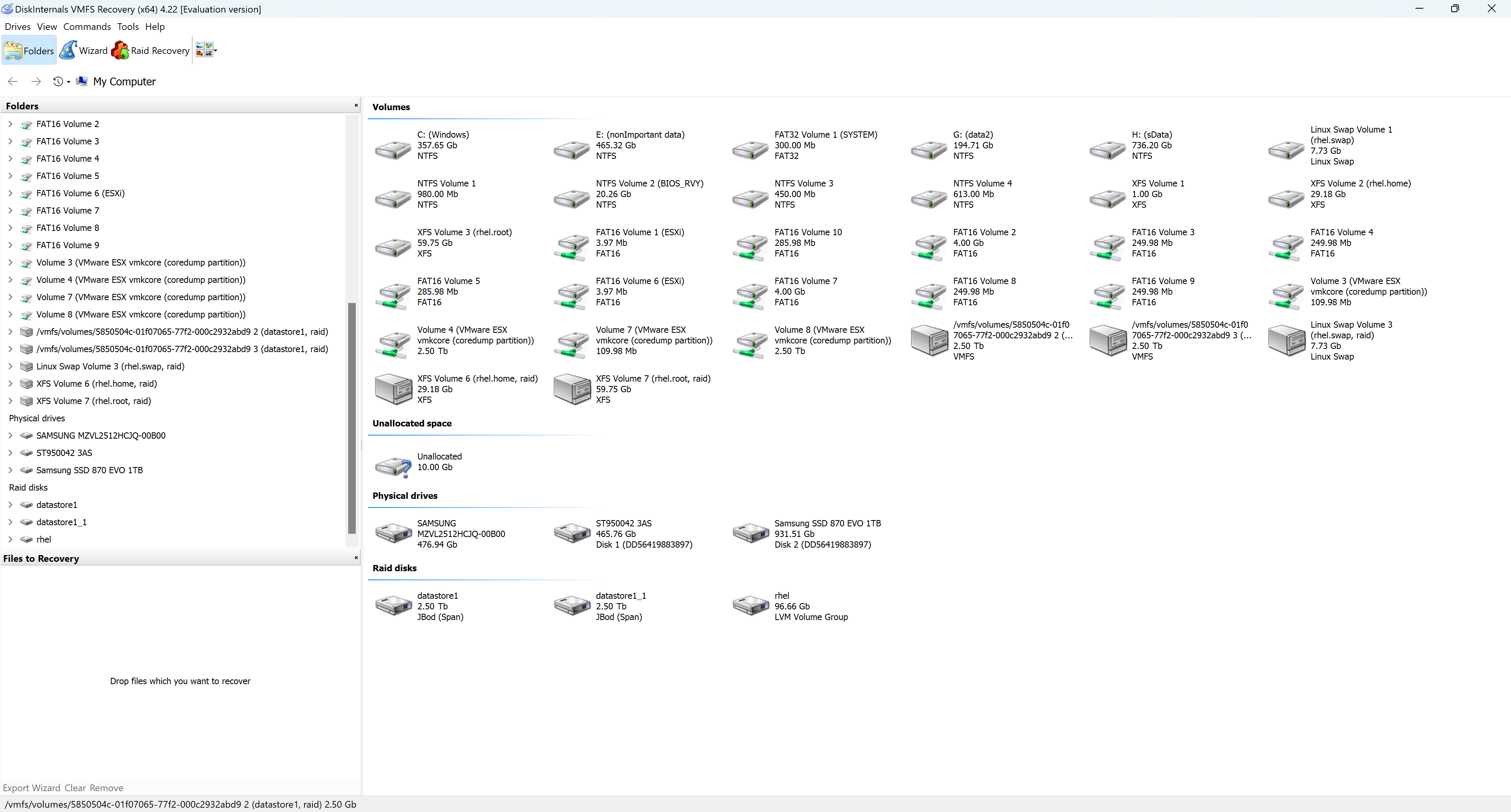Select the SAMSUNG MZVL2512HCJQ drive icon
This screenshot has width=1511, height=812.
coord(393,533)
